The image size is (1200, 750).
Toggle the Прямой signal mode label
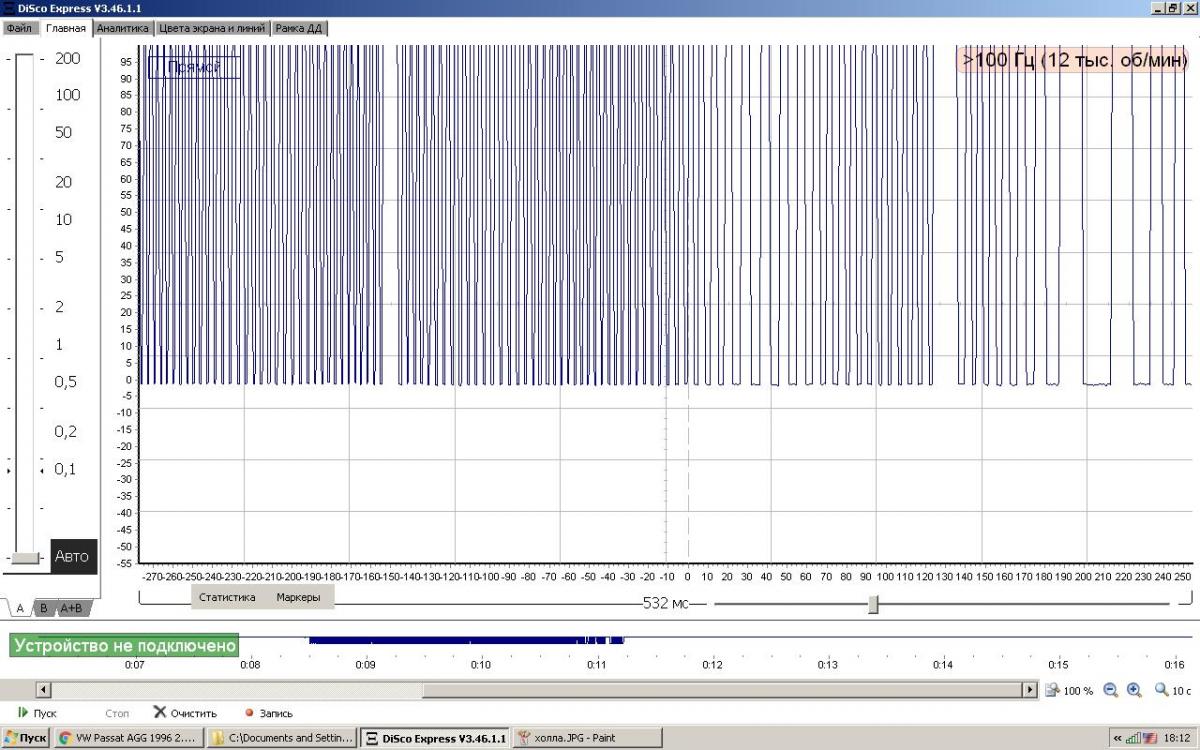pos(194,67)
